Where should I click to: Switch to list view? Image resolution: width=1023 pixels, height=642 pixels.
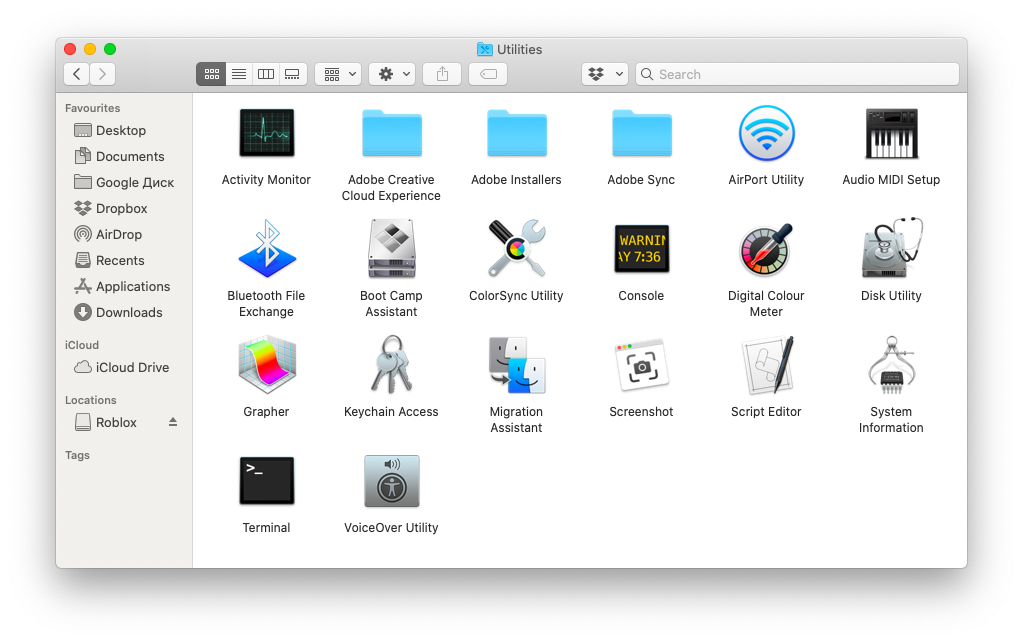tap(239, 74)
